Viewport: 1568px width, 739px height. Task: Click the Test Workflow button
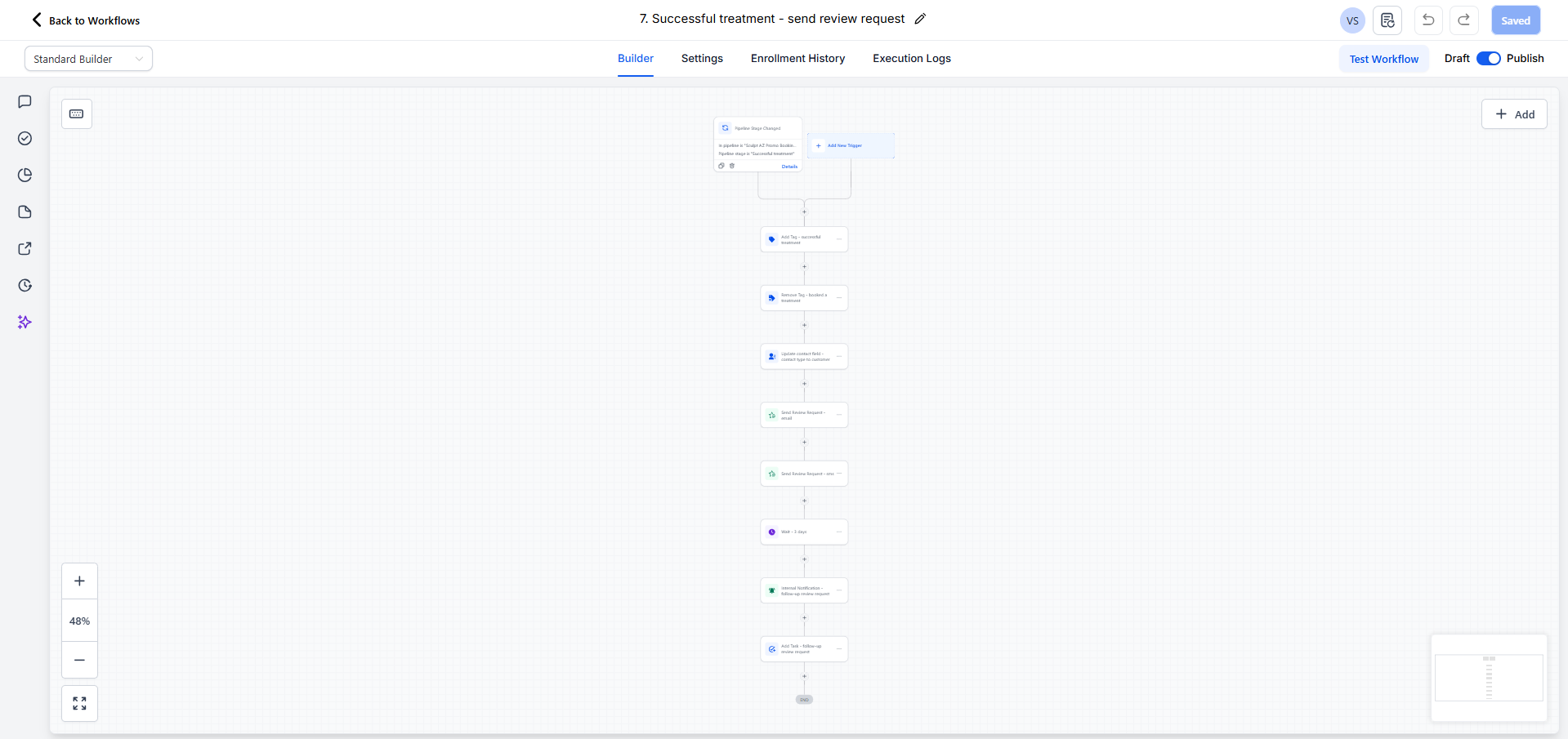pyautogui.click(x=1383, y=59)
